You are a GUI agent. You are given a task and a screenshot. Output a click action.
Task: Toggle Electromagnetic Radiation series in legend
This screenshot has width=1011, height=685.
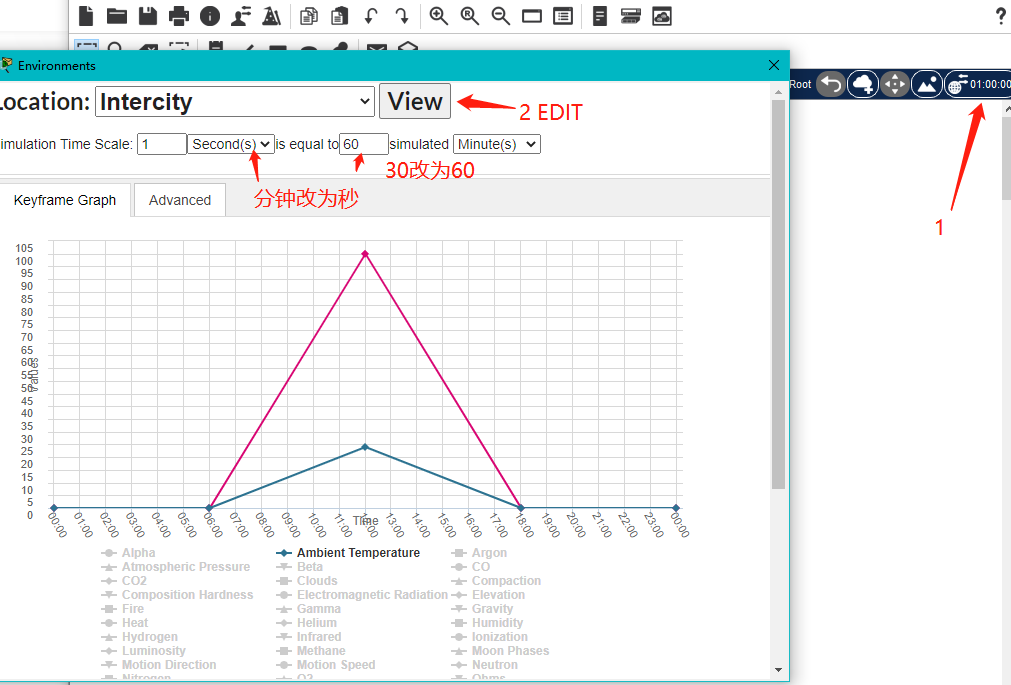[362, 595]
